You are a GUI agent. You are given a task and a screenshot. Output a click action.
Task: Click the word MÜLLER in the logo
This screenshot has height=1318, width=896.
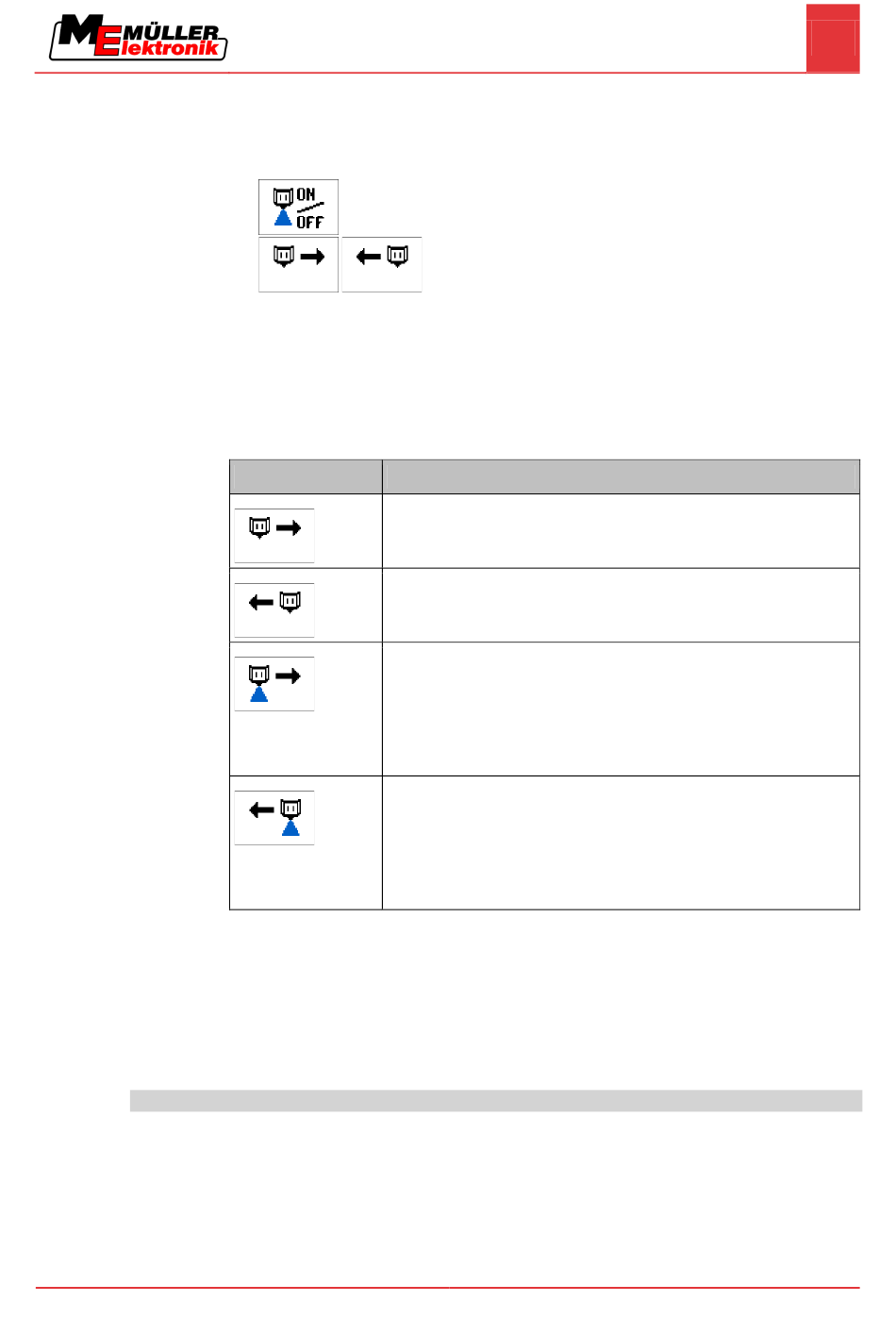click(172, 31)
